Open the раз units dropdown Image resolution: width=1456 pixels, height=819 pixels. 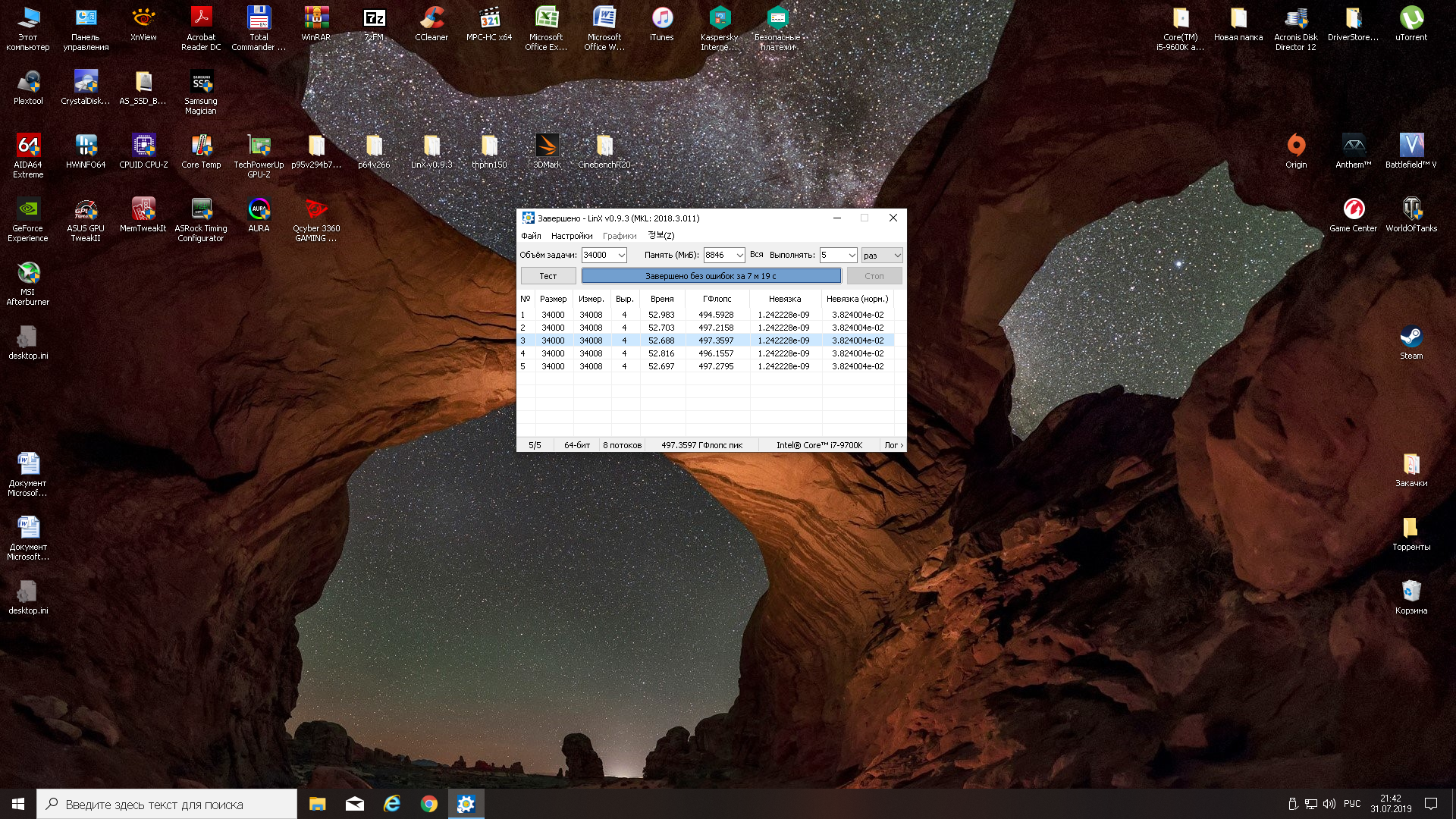897,256
